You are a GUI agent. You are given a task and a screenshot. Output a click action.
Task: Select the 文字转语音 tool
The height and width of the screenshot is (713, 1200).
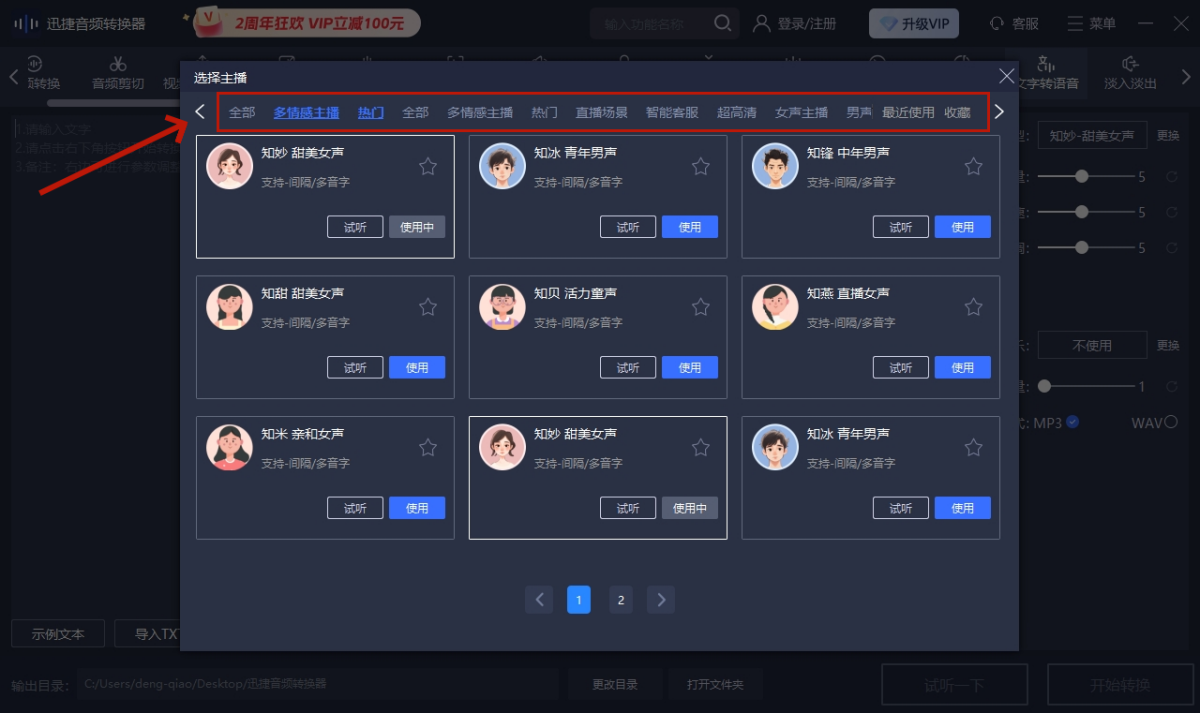coord(1047,74)
